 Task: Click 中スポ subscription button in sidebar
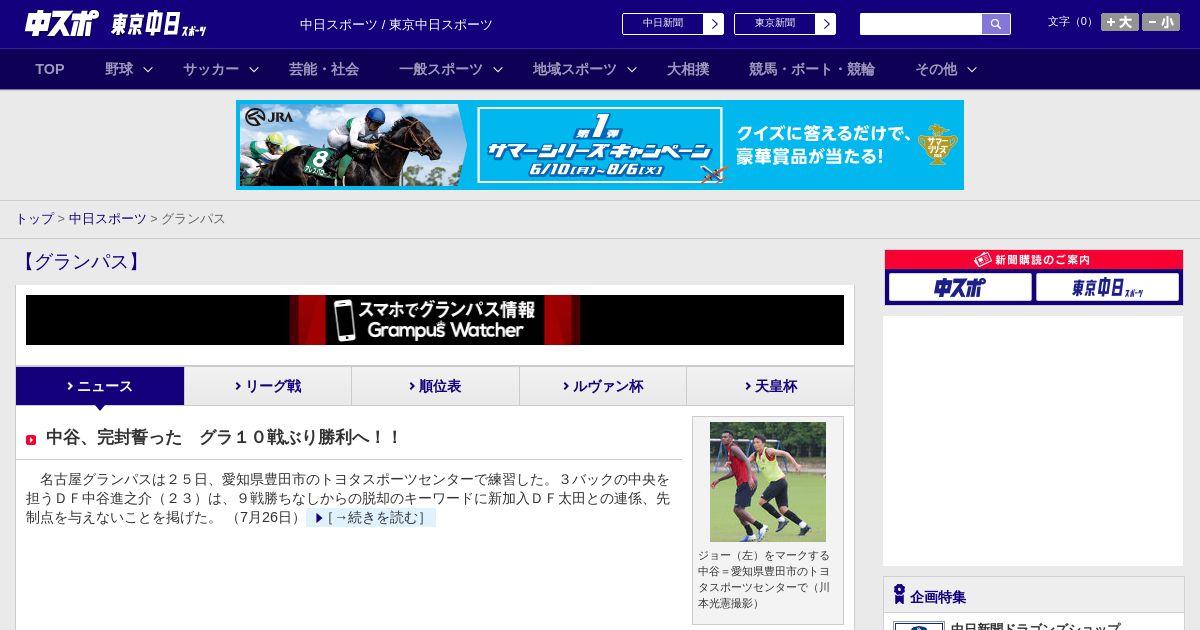pyautogui.click(x=960, y=287)
